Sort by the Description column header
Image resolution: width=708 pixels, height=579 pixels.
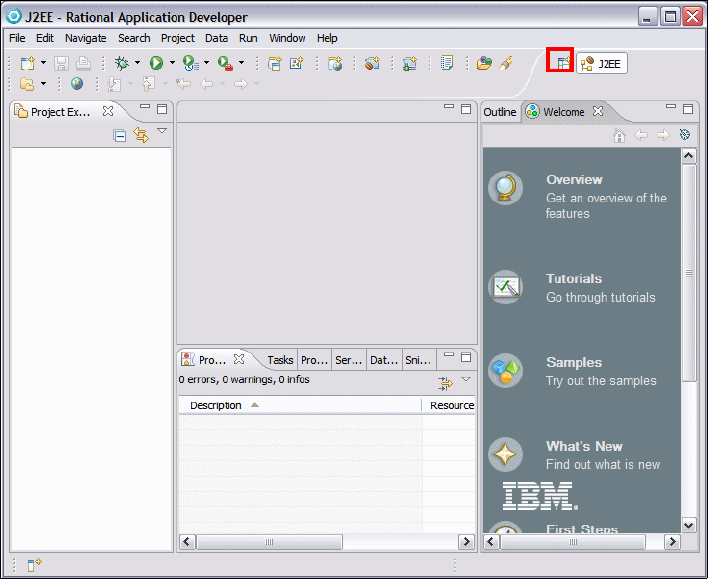(300, 406)
